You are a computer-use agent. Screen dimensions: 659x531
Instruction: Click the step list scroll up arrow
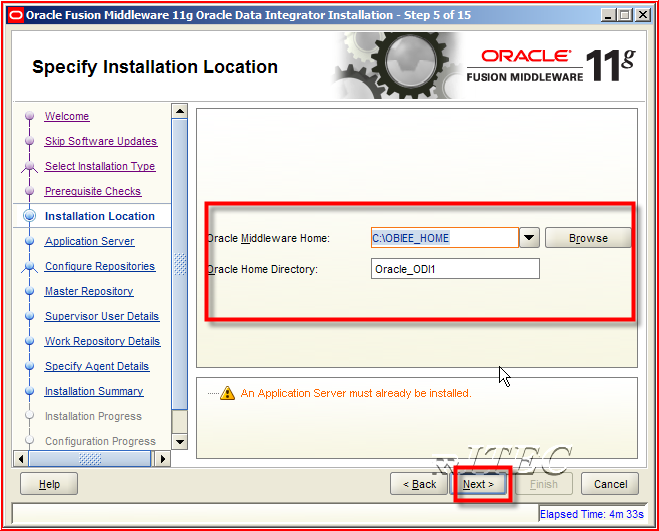click(x=180, y=111)
